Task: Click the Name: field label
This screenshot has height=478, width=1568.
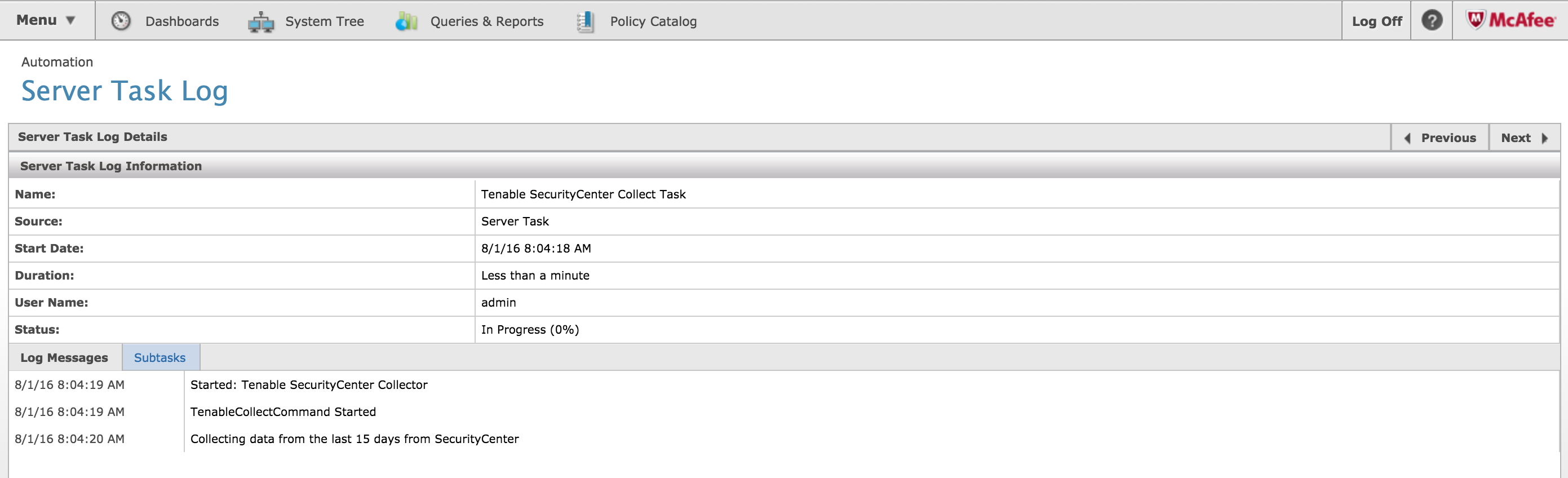Action: point(35,194)
